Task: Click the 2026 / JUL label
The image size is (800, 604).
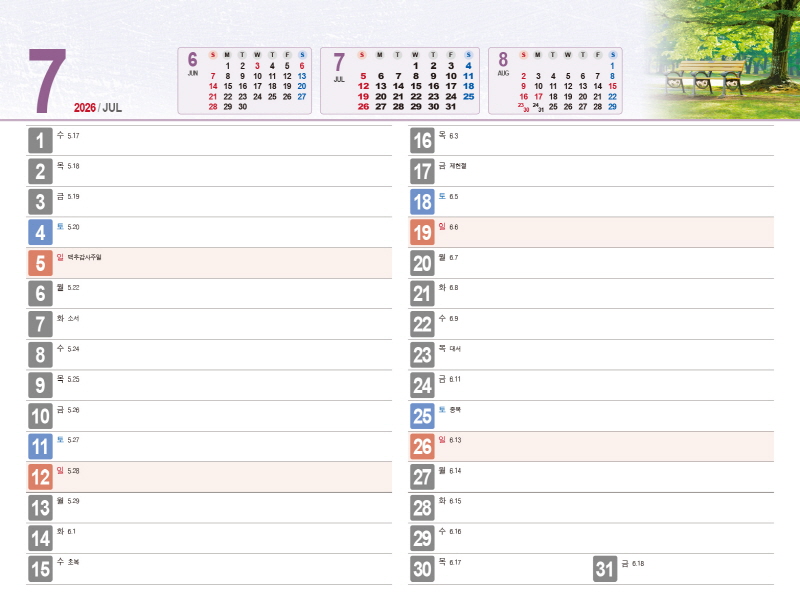Action: point(97,108)
